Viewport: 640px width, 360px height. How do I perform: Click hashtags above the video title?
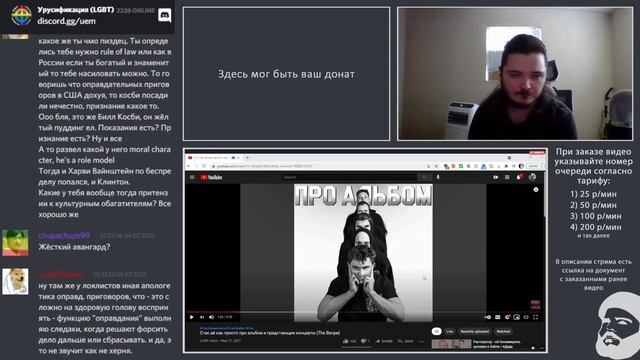[226, 328]
